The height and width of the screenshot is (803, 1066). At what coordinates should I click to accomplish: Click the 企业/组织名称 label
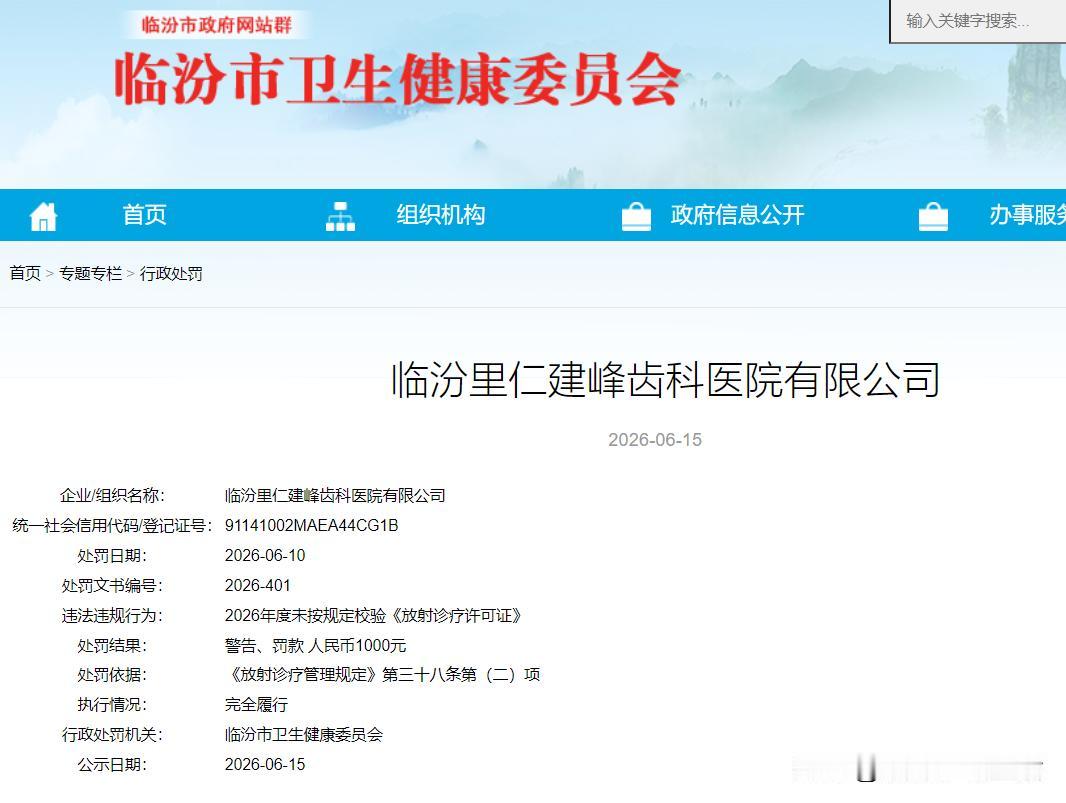112,496
